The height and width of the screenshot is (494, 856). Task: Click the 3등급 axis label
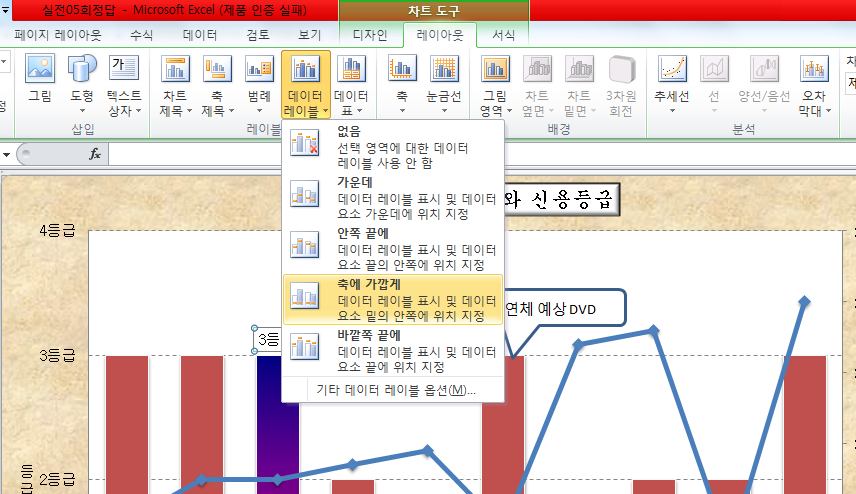(x=57, y=356)
